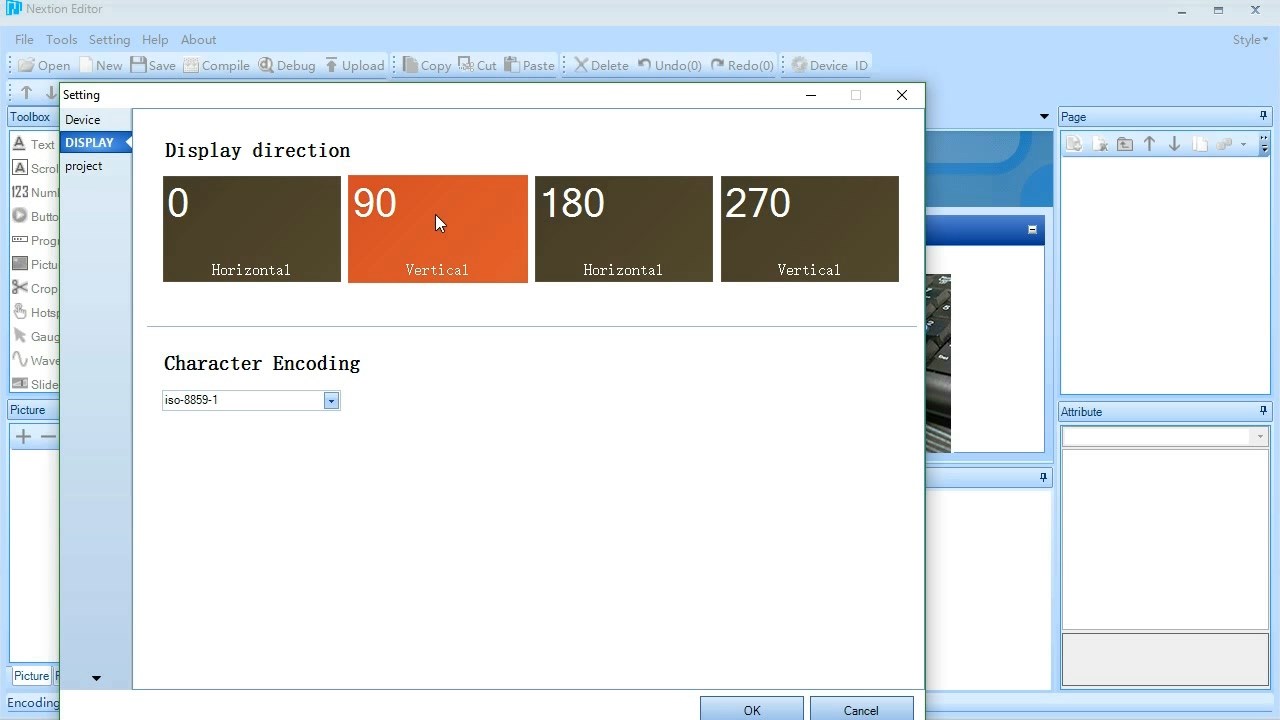This screenshot has width=1280, height=720.
Task: Select the Slider component in Toolbox
Action: (33, 384)
